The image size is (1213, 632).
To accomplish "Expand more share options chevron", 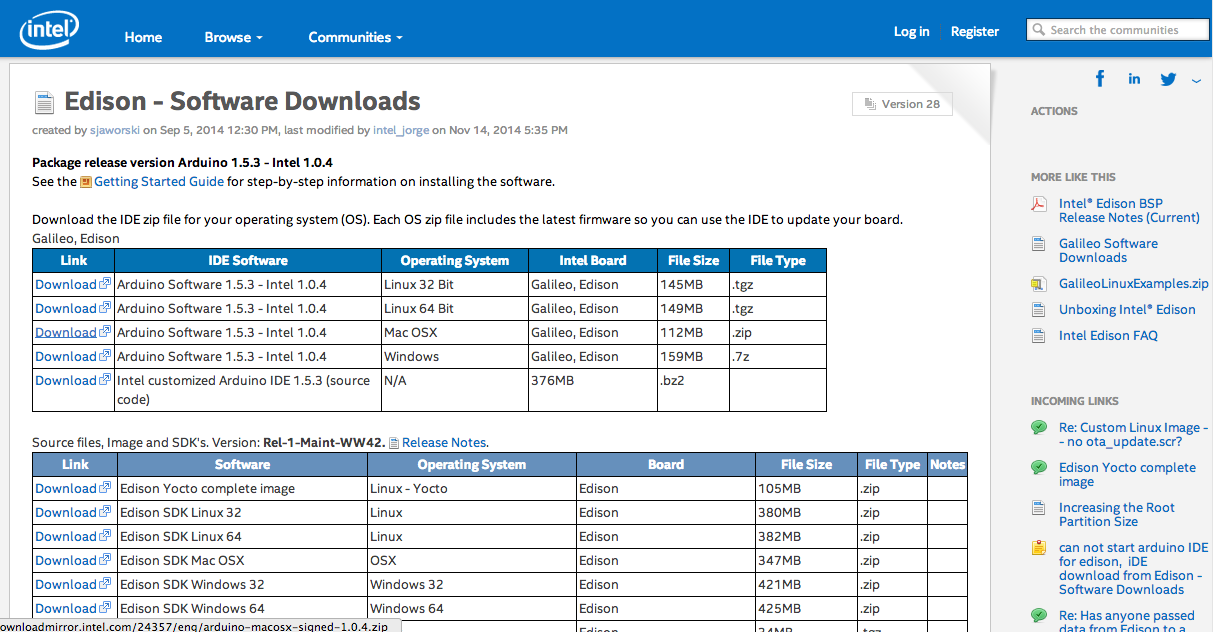I will [1196, 81].
